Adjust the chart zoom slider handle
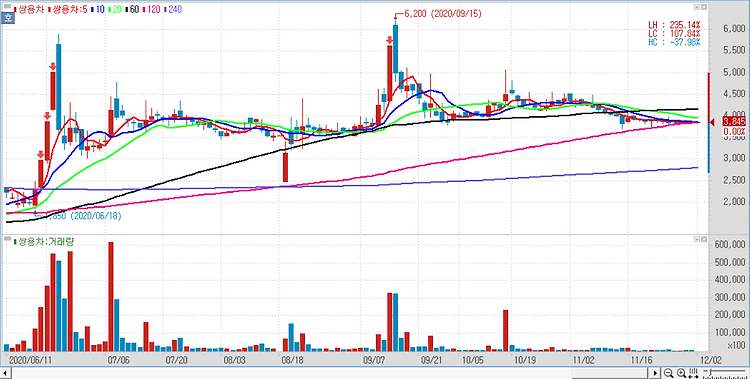The height and width of the screenshot is (379, 750). click(x=711, y=372)
